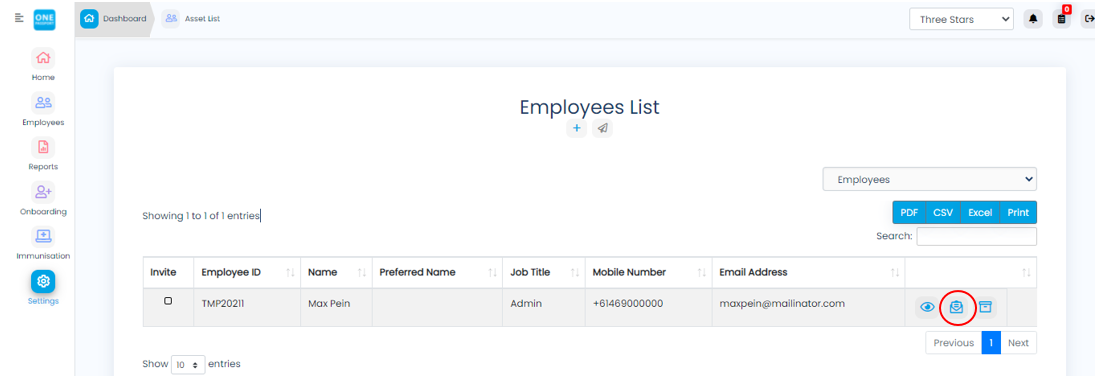Open Reports from the sidebar

pos(43,154)
